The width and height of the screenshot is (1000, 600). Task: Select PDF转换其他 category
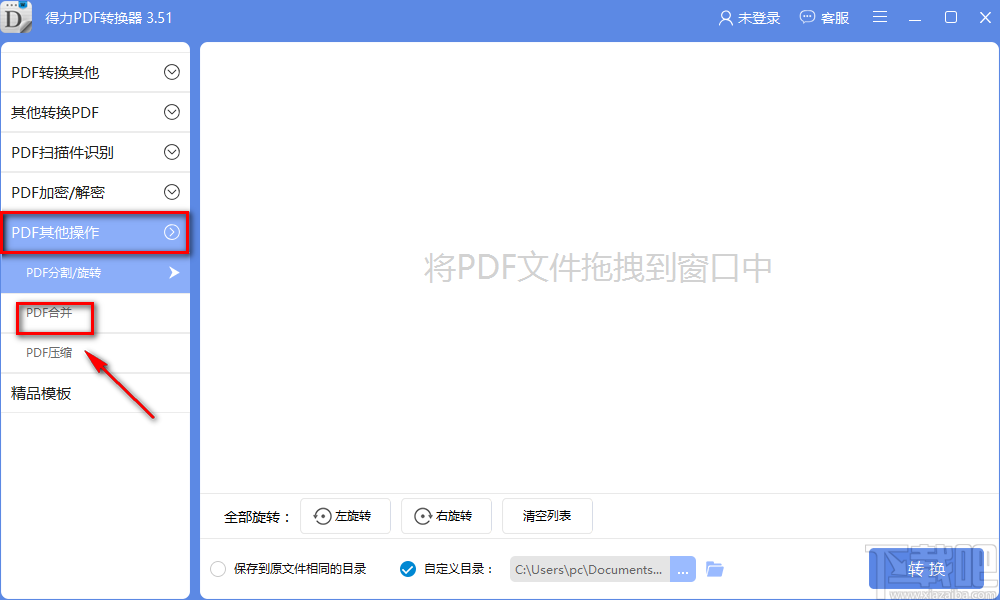pos(96,72)
